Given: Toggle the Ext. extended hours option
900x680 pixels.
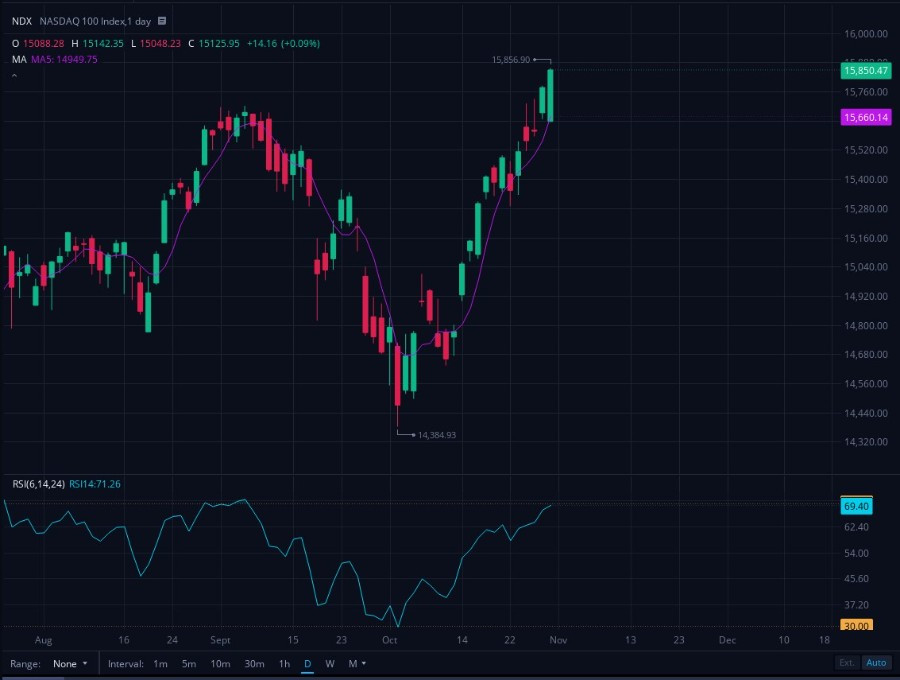Looking at the screenshot, I should pos(847,663).
